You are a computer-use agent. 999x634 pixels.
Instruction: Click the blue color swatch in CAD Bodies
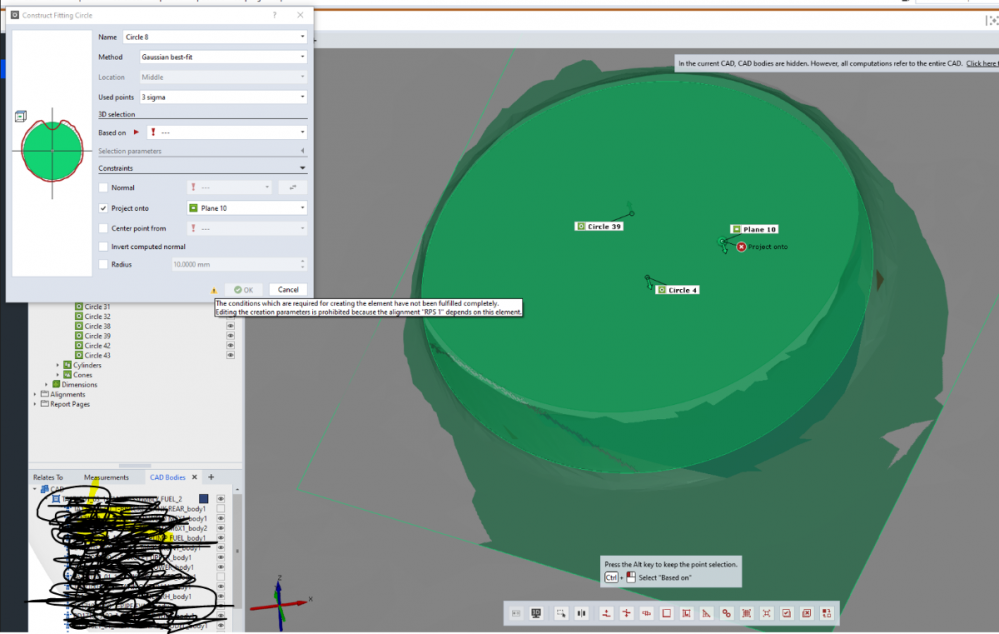(203, 498)
